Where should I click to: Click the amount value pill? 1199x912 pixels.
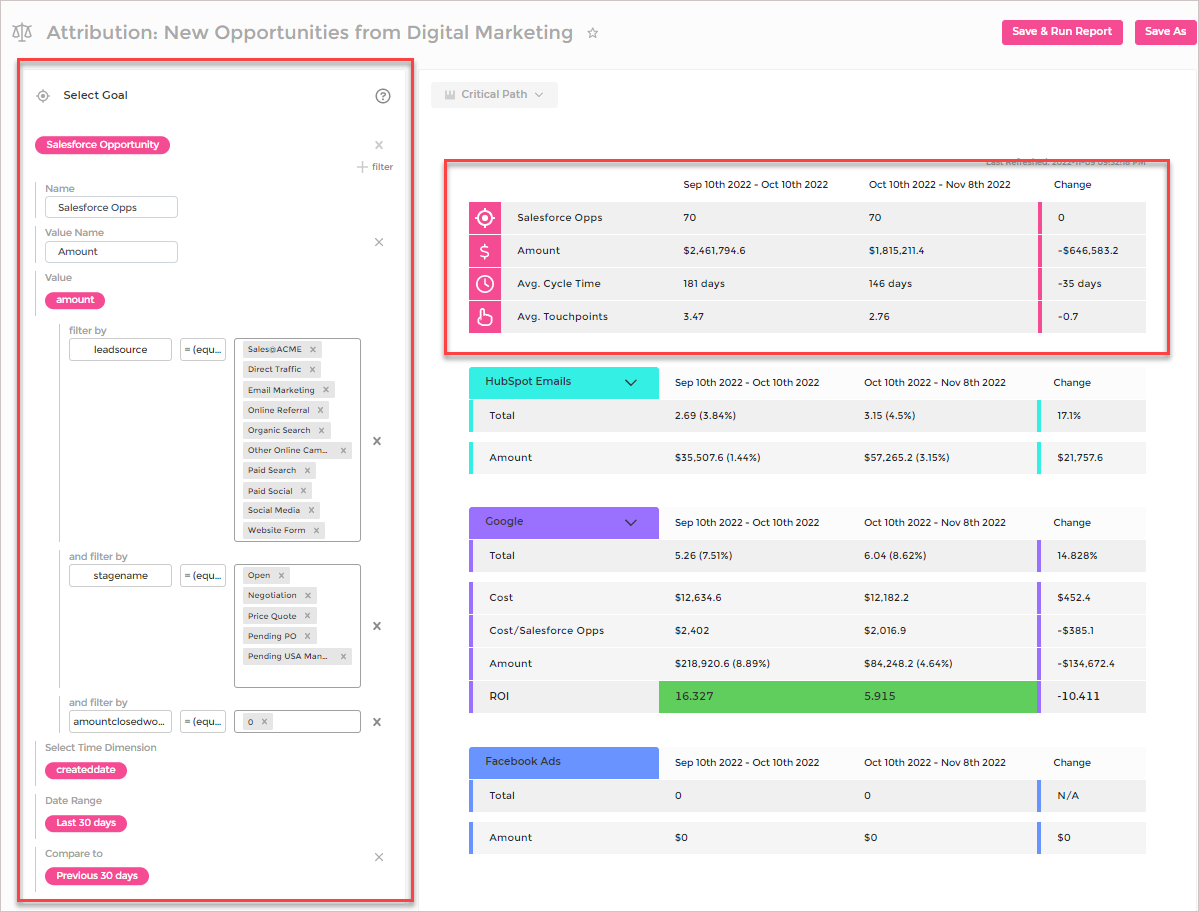point(75,300)
